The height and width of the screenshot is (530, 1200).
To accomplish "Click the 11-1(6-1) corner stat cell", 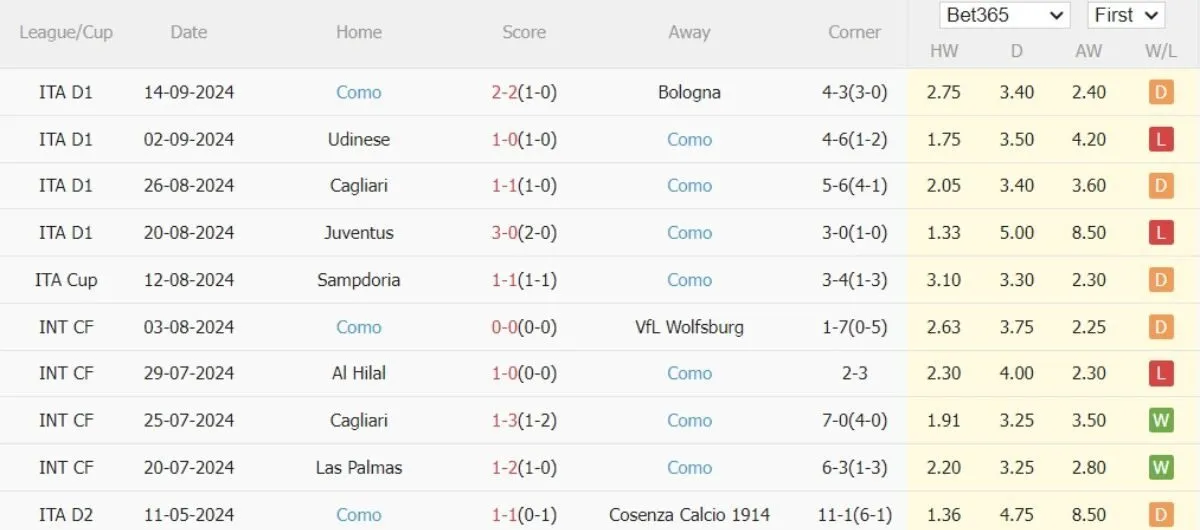I will click(x=854, y=515).
